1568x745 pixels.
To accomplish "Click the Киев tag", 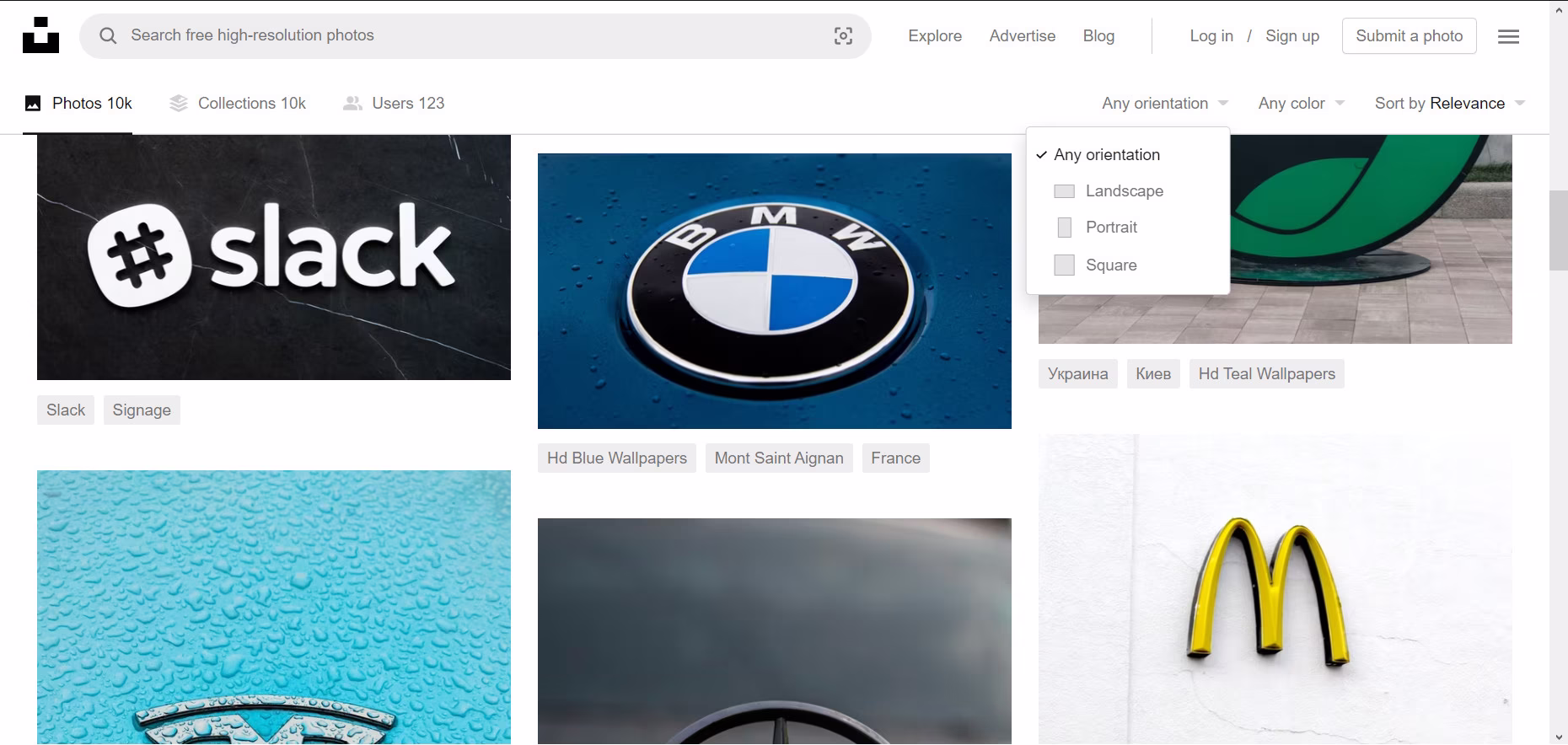I will [x=1153, y=374].
